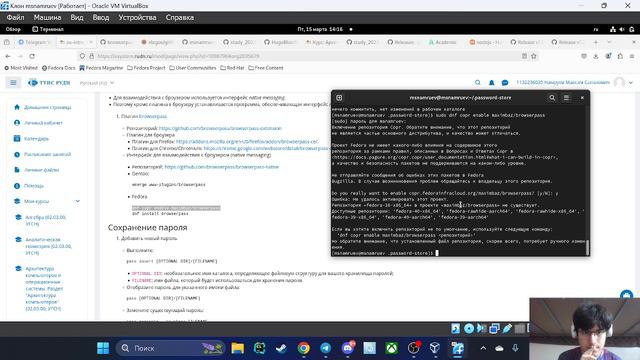Open the Машина menu
This screenshot has height=360, width=640.
click(47, 18)
